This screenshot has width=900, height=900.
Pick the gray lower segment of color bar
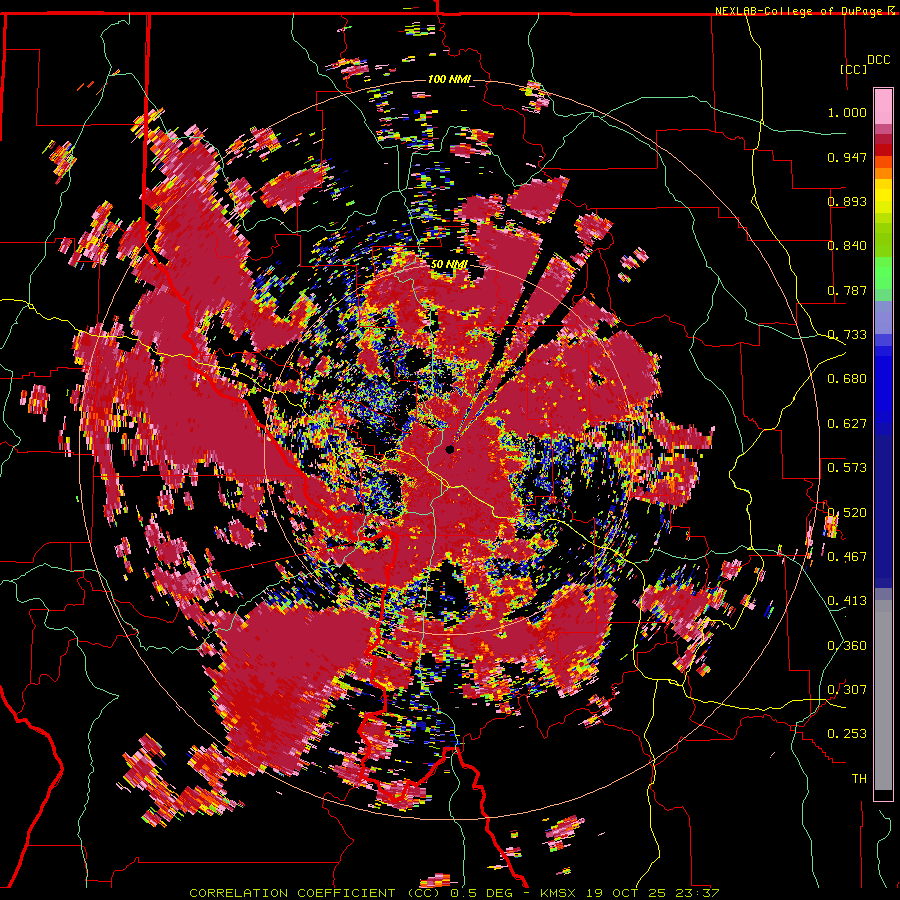[883, 695]
